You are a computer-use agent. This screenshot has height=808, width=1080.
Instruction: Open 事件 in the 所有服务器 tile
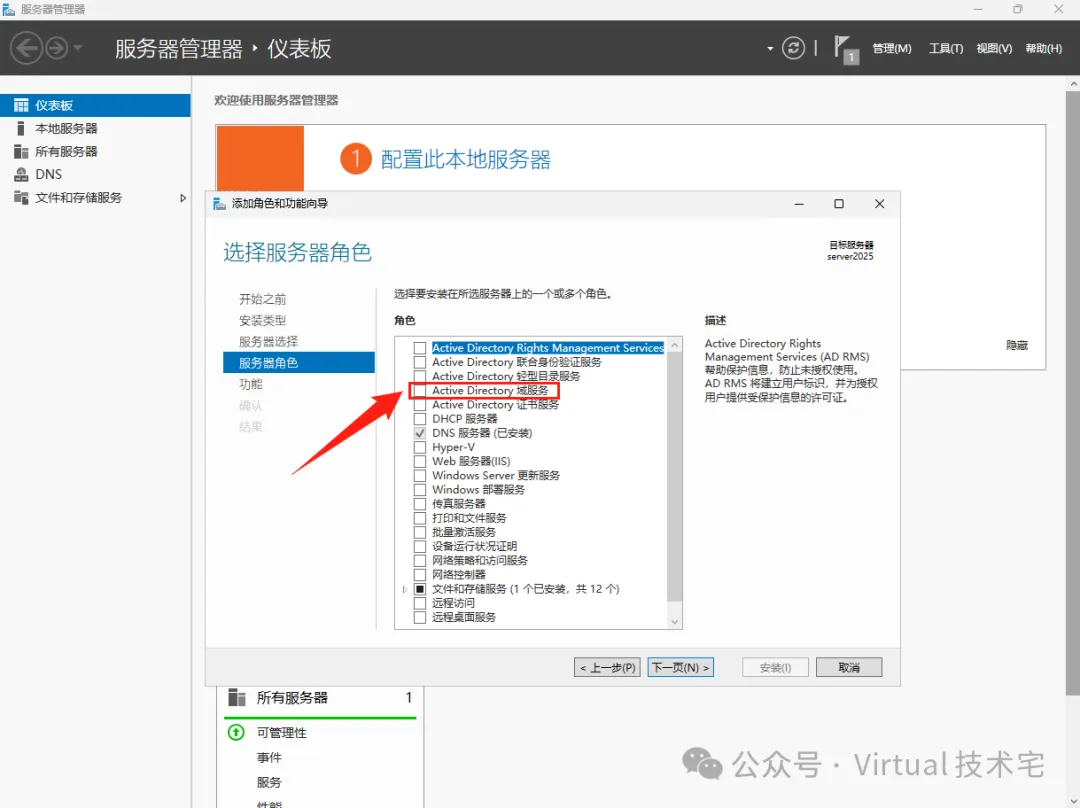coord(269,758)
